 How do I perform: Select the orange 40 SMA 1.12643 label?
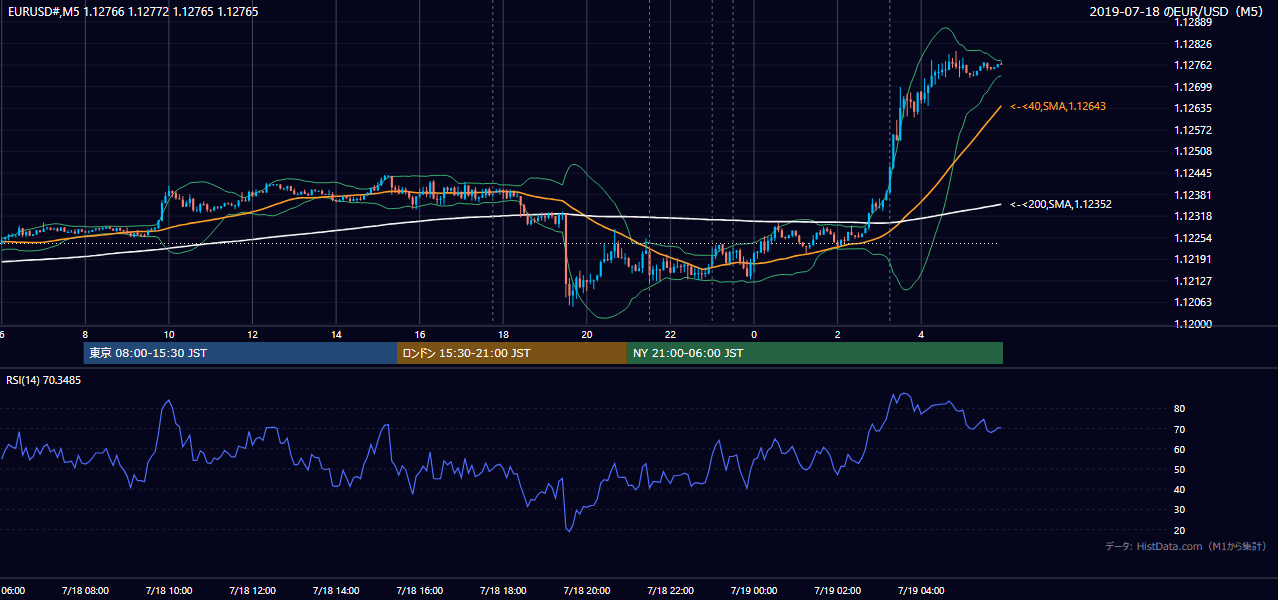[x=1058, y=106]
